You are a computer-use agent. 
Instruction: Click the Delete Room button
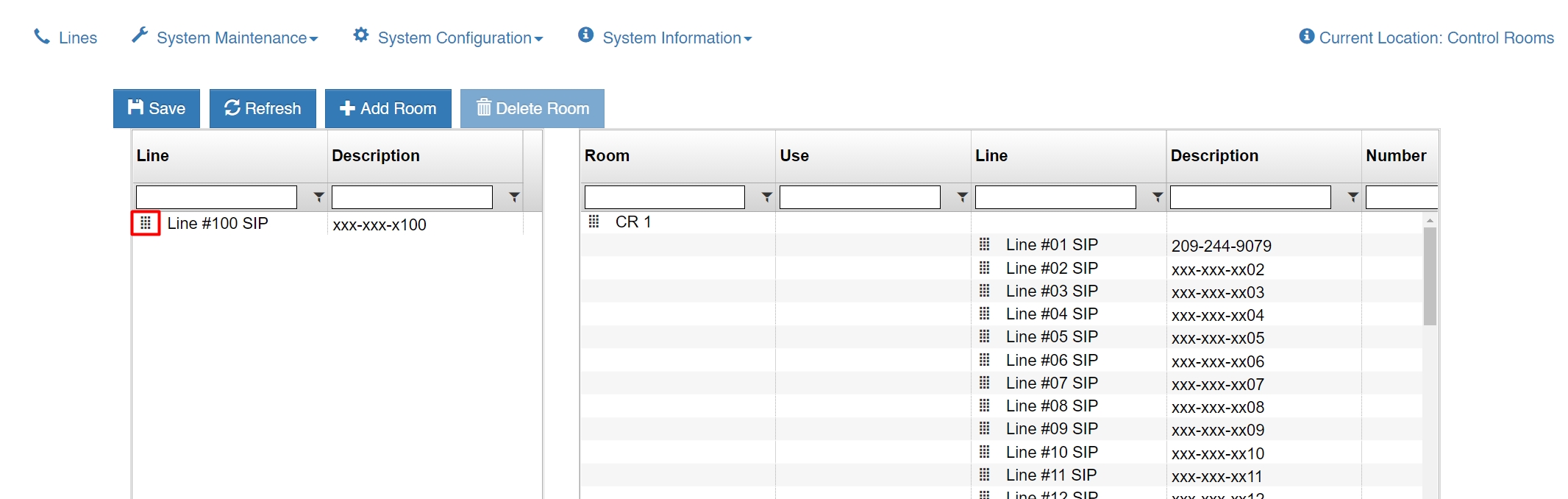532,108
